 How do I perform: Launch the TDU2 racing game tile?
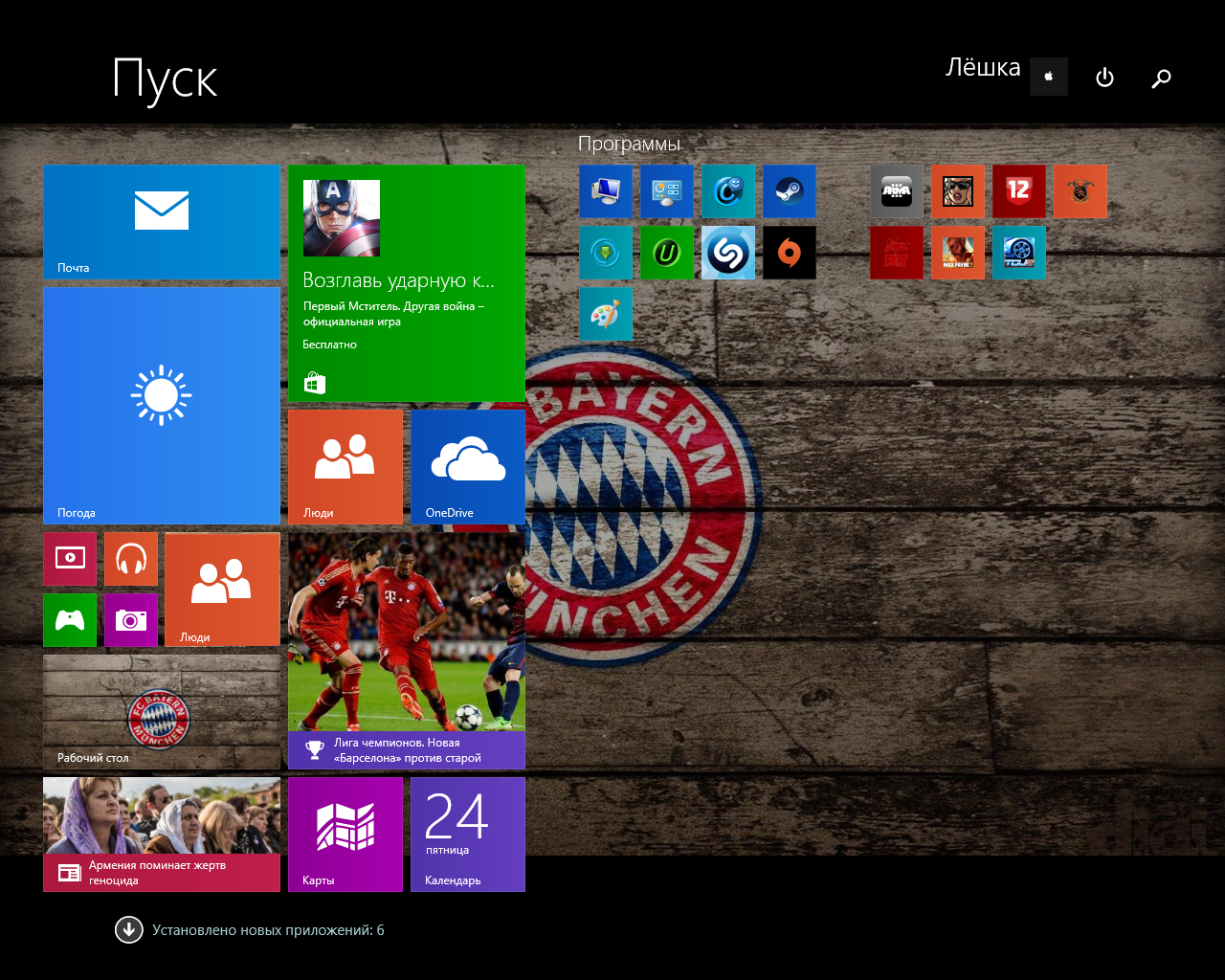click(x=1019, y=253)
